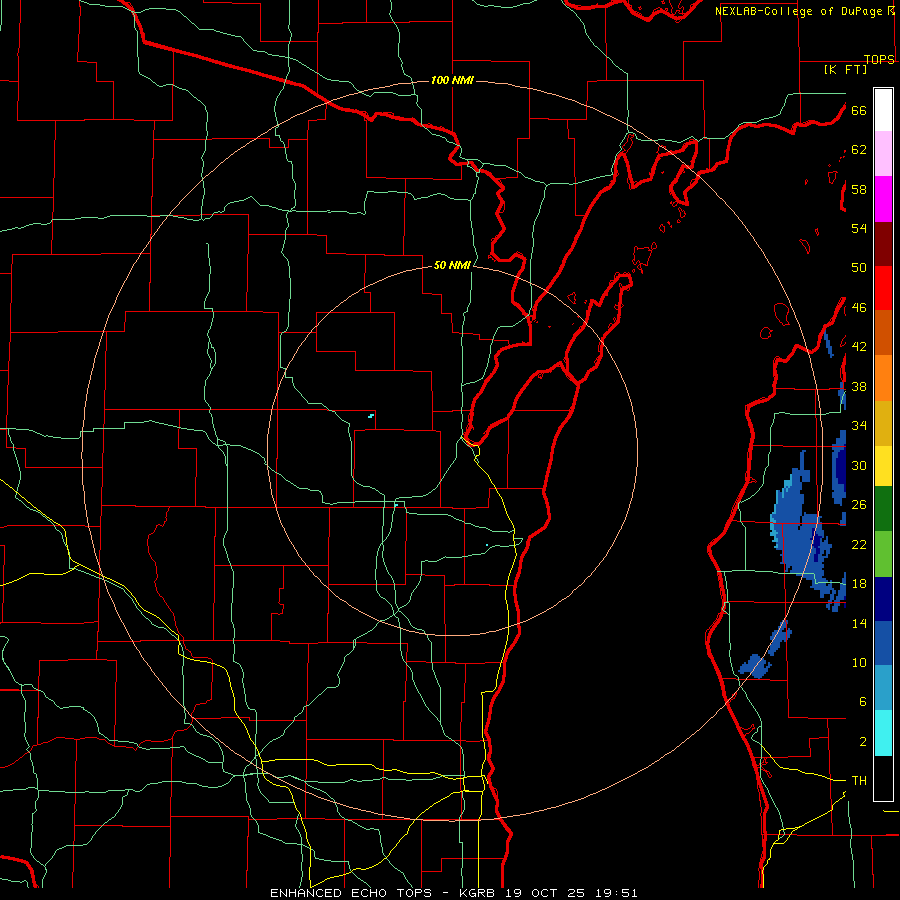Click the 'TOPS' legend title
Screen dimensions: 900x900
click(x=879, y=59)
